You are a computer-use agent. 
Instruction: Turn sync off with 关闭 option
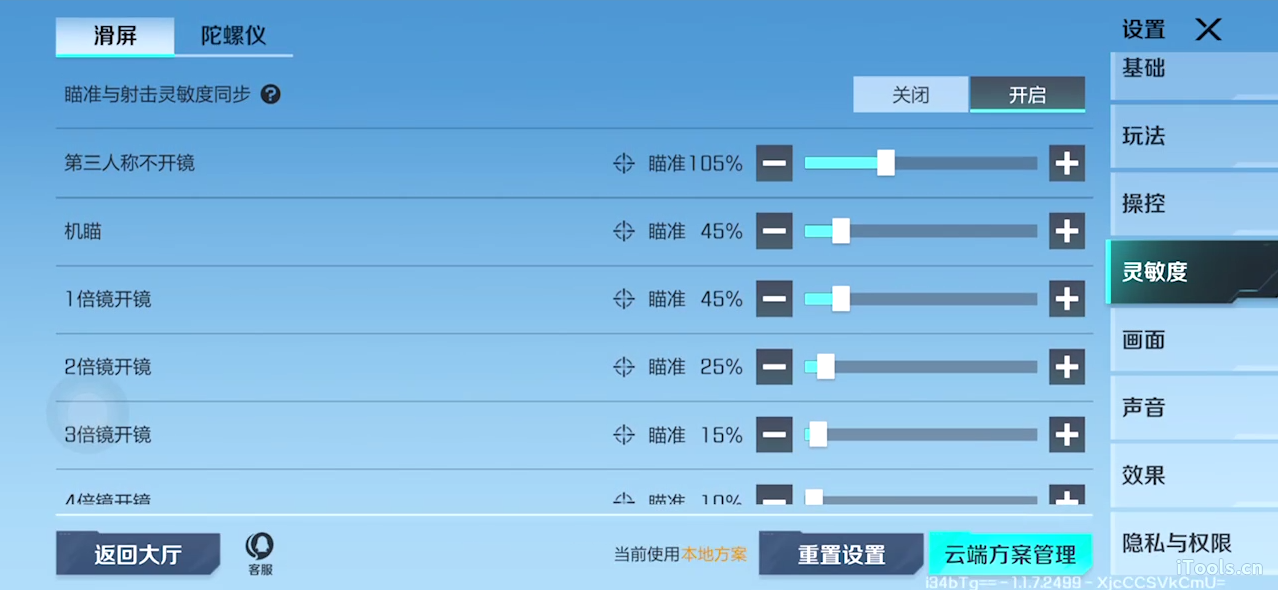910,95
